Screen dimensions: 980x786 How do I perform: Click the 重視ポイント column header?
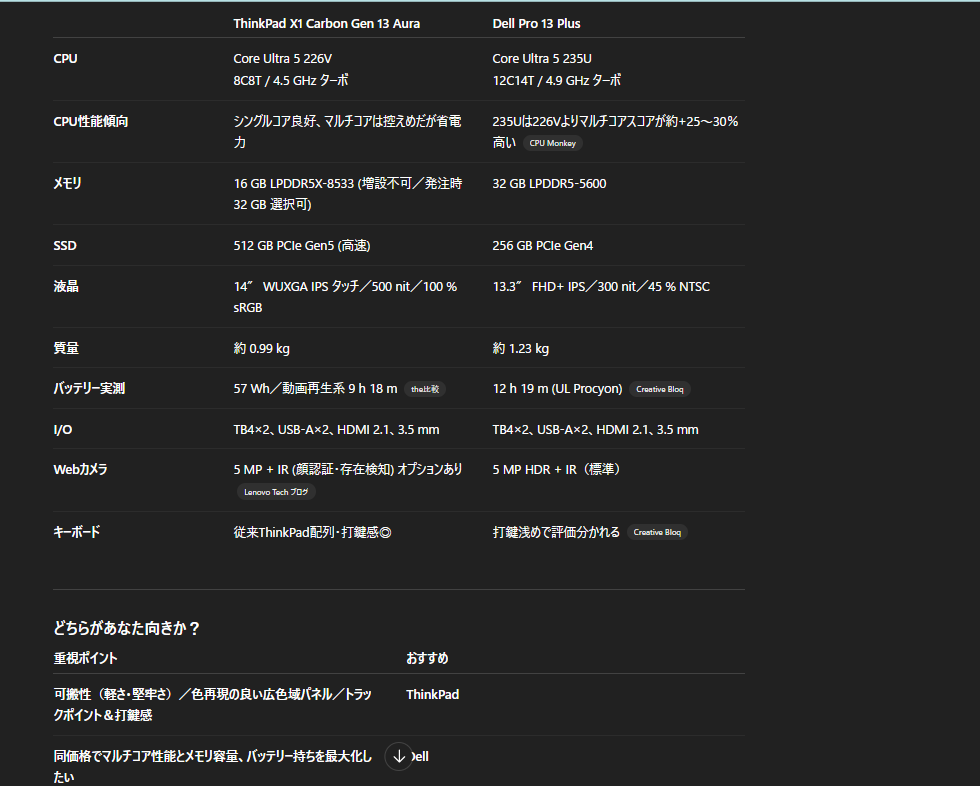pos(85,658)
